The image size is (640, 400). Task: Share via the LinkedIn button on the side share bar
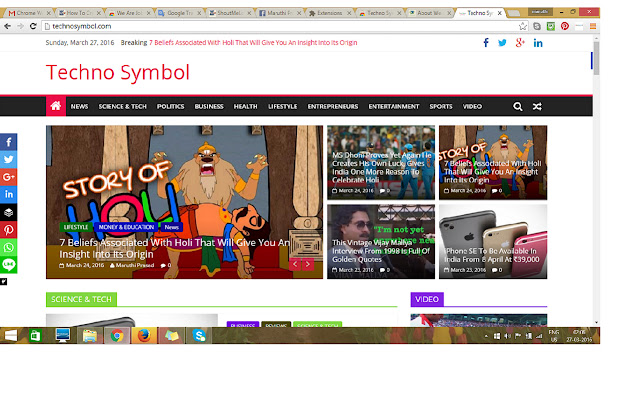point(9,195)
